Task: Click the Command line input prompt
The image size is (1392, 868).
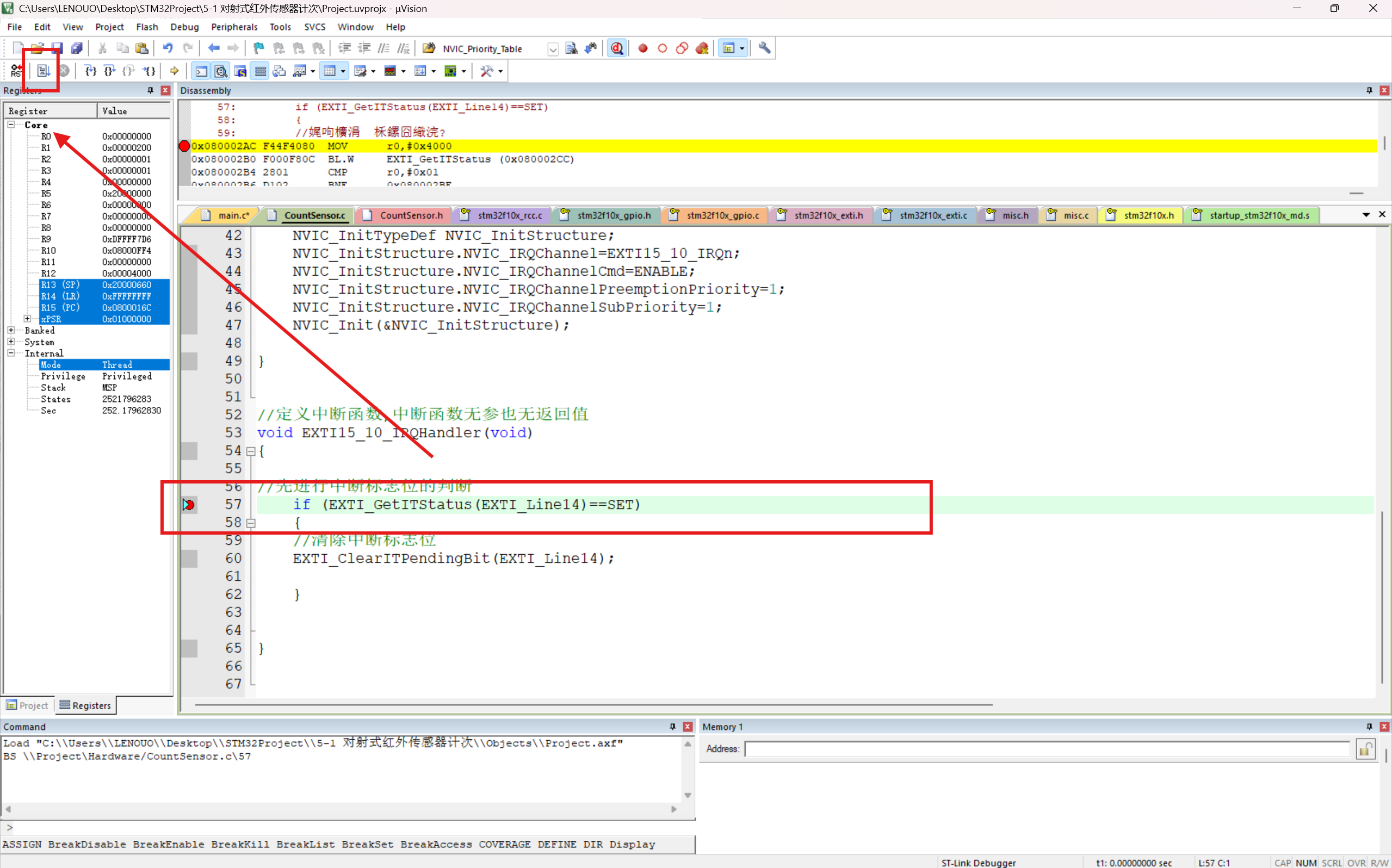Action: pyautogui.click(x=348, y=828)
